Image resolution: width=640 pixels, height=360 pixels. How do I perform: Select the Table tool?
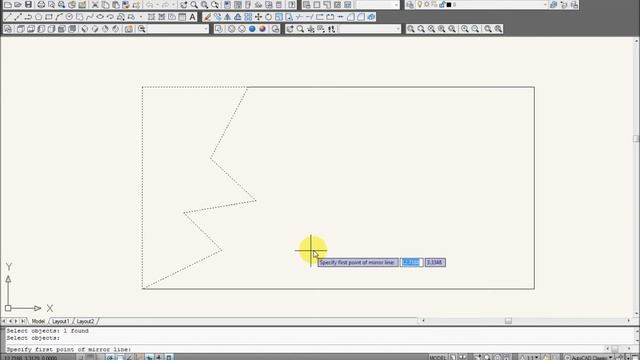[182, 17]
